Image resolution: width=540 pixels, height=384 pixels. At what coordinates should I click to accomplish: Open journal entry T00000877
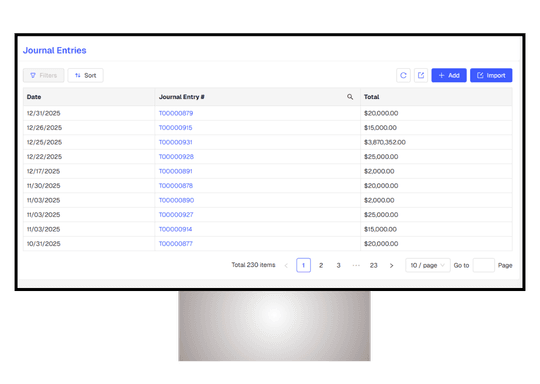176,243
